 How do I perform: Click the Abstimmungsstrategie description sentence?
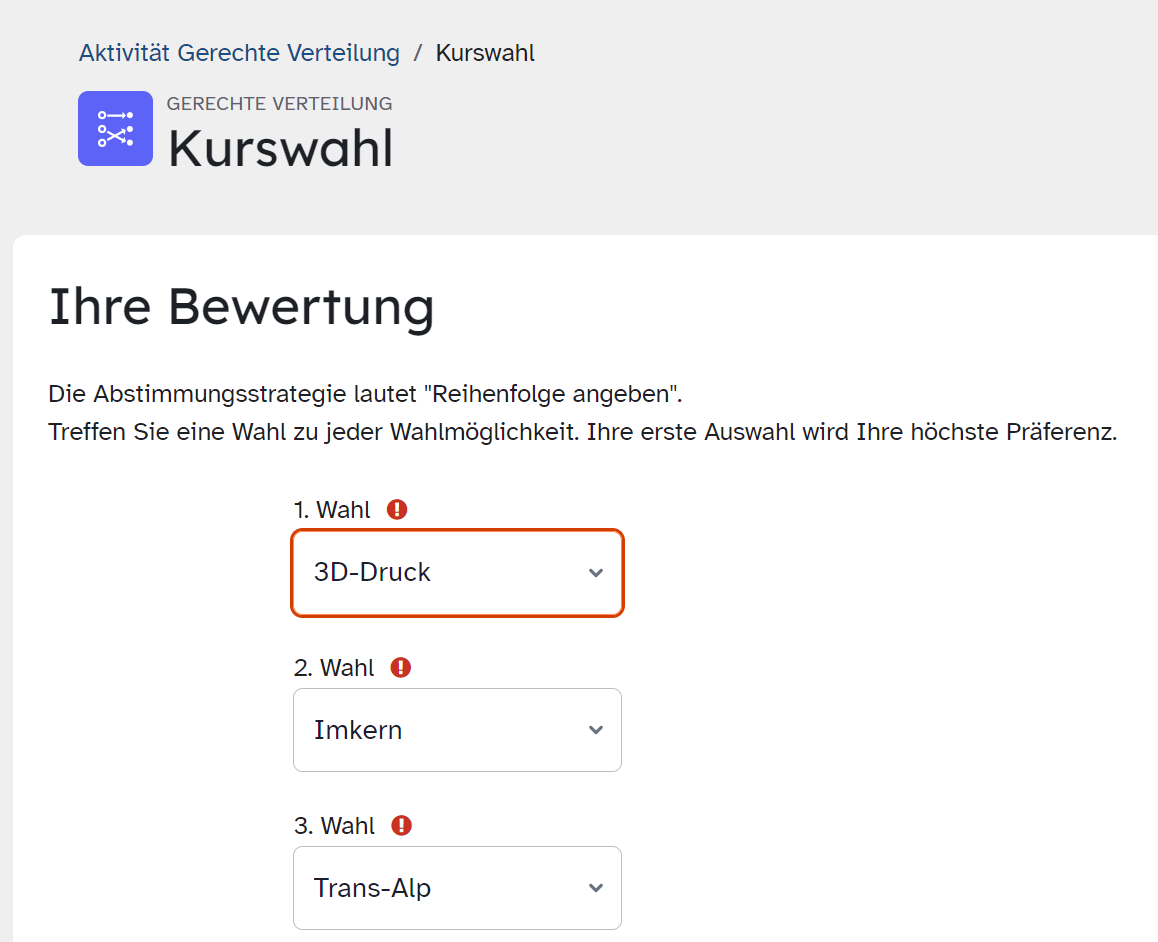click(365, 393)
